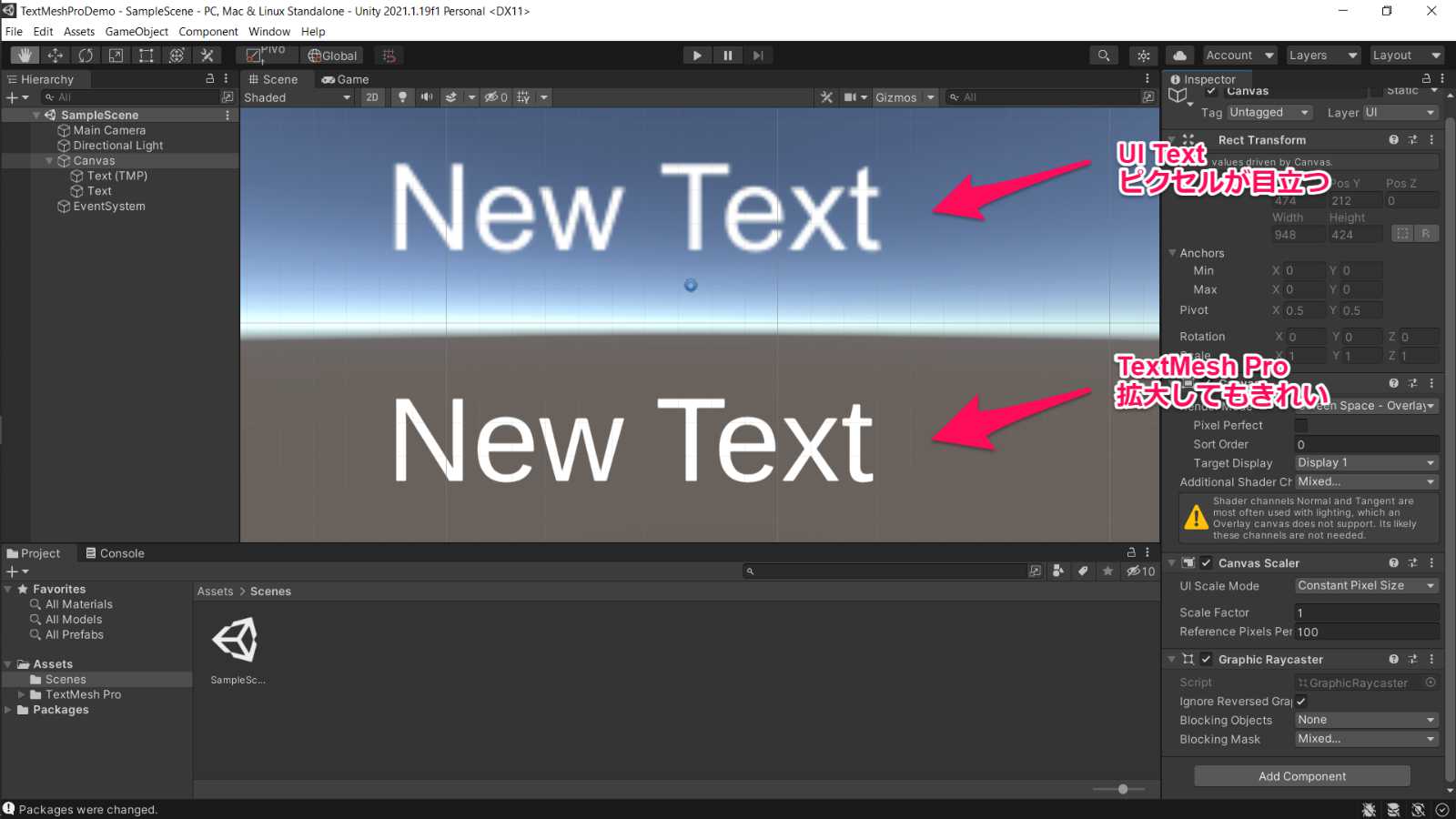Expand the TextMesh Pro folder
This screenshot has width=1456, height=819.
coord(21,694)
